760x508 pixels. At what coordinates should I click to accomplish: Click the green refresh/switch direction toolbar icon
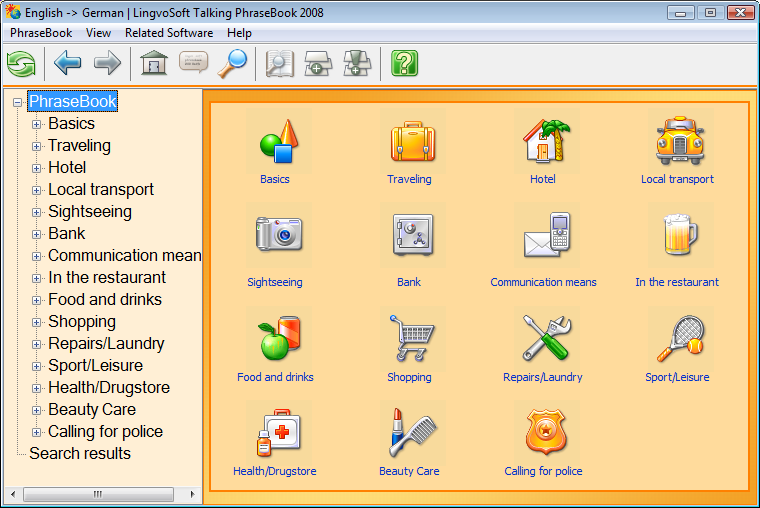[21, 64]
